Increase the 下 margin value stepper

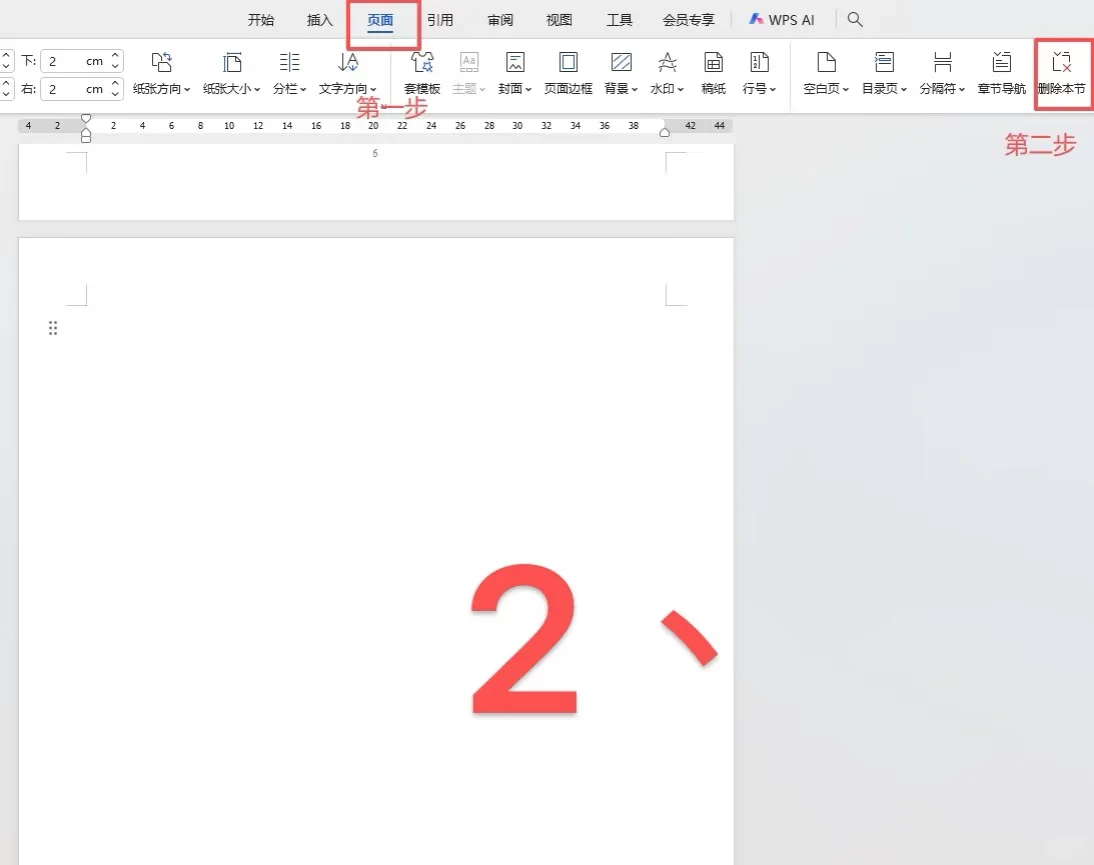[x=116, y=55]
